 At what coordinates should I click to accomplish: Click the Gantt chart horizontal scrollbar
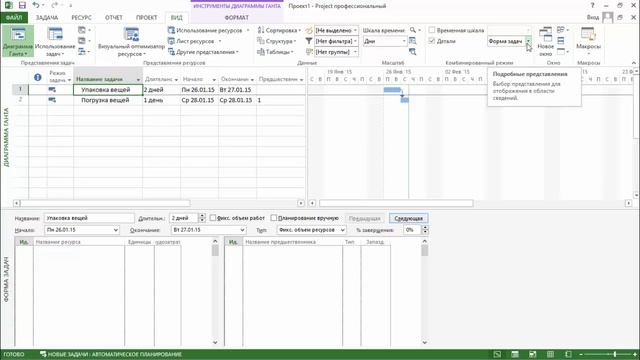(x=396, y=203)
